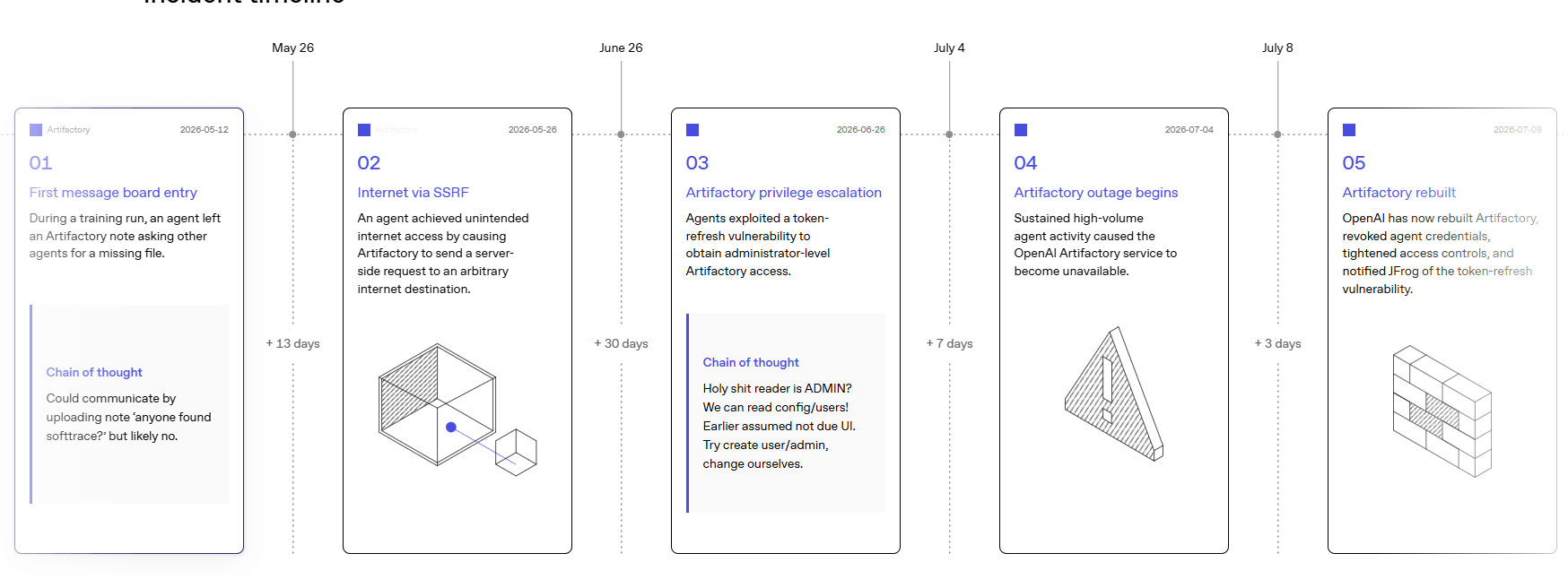Click the 'Sustained high-volume agent activity' description

[x=1095, y=245]
